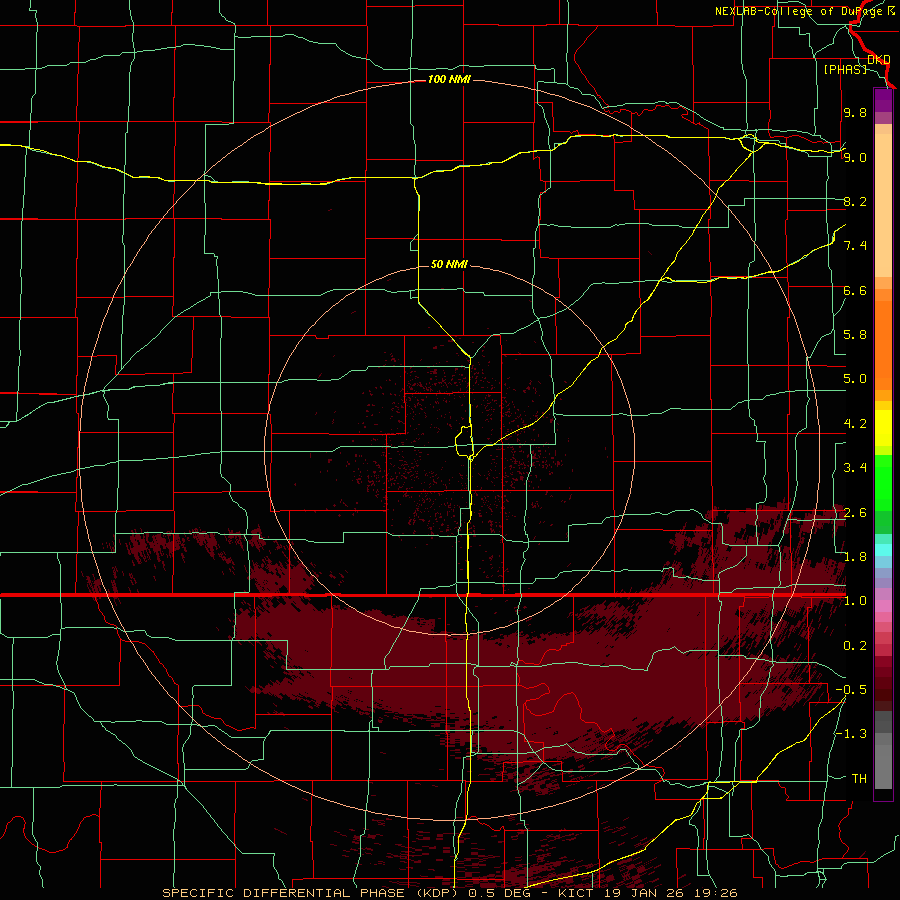Click the cyan color bar segment
Screen dimensions: 900x900
[x=883, y=550]
